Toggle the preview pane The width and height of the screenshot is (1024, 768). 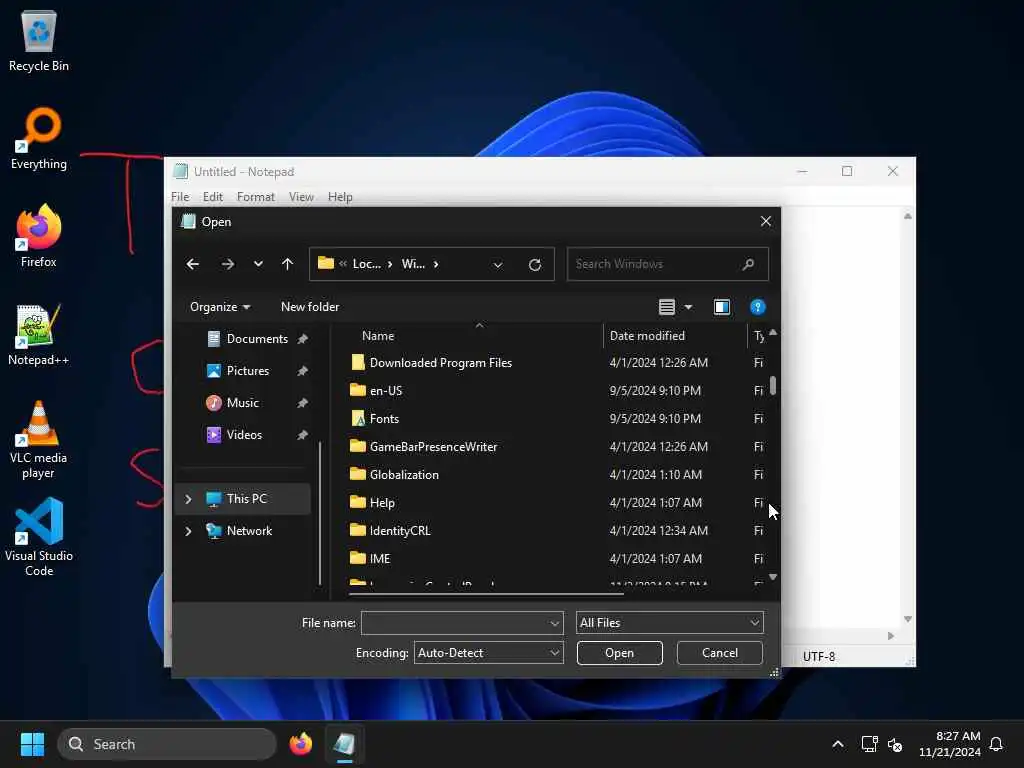(x=722, y=307)
